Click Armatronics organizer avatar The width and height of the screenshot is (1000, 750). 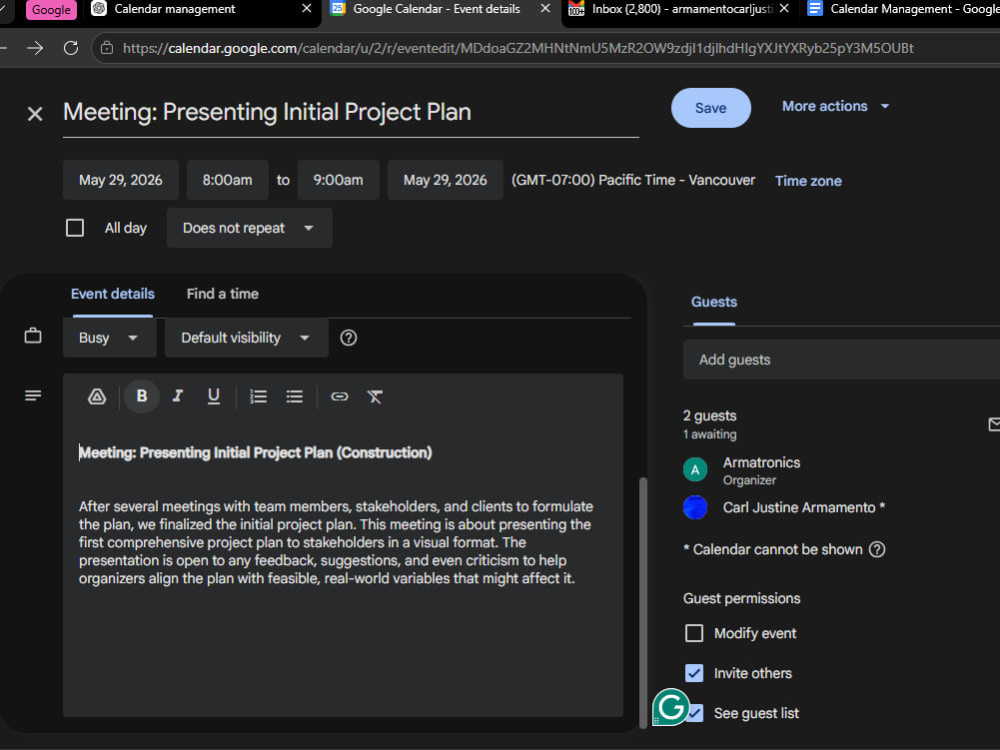coord(695,470)
